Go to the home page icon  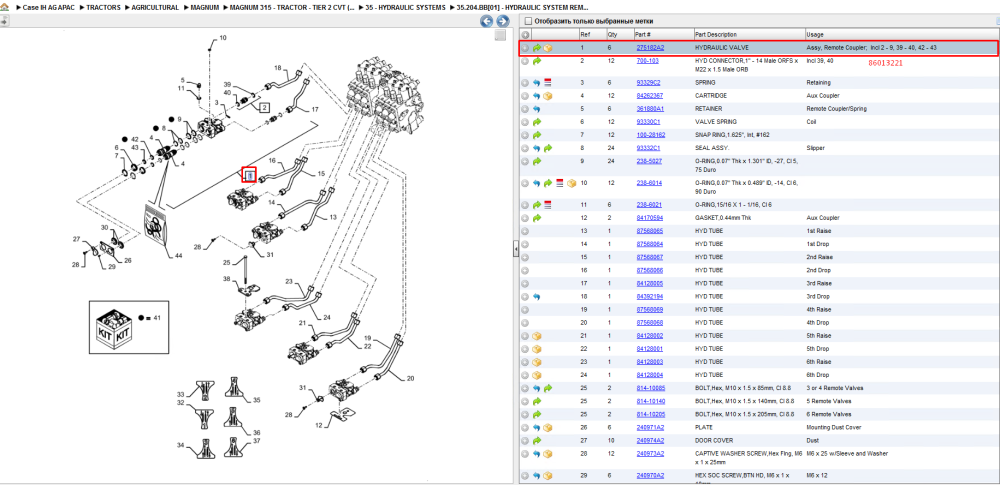(x=4, y=7)
